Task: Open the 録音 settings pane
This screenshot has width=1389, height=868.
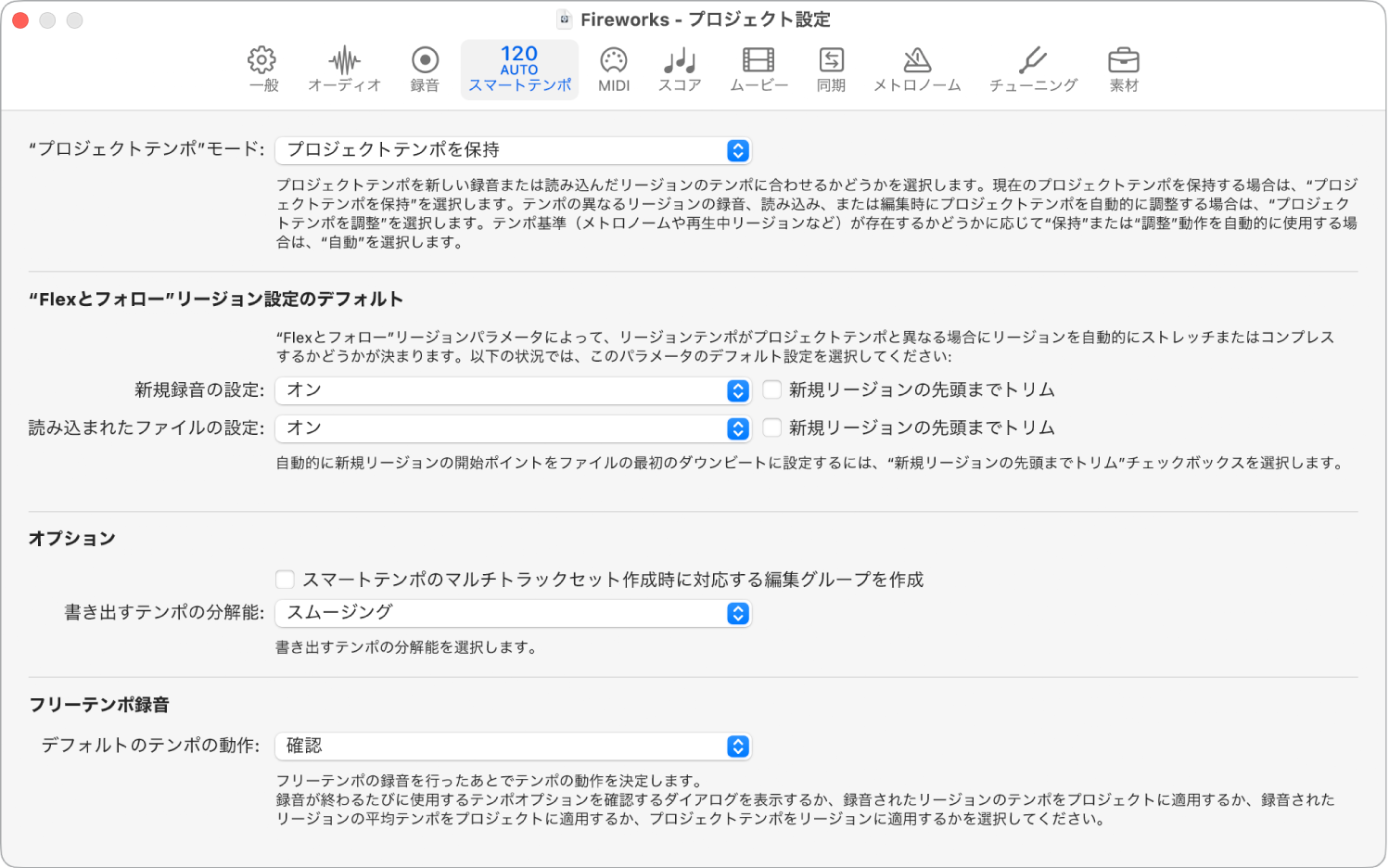Action: [424, 70]
